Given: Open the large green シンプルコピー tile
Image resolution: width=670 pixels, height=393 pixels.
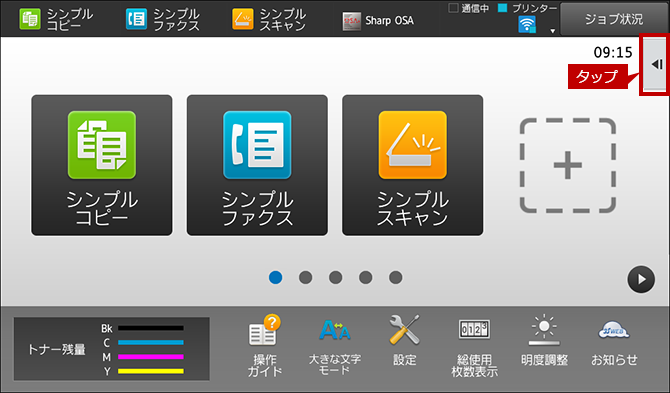Looking at the screenshot, I should 102,165.
